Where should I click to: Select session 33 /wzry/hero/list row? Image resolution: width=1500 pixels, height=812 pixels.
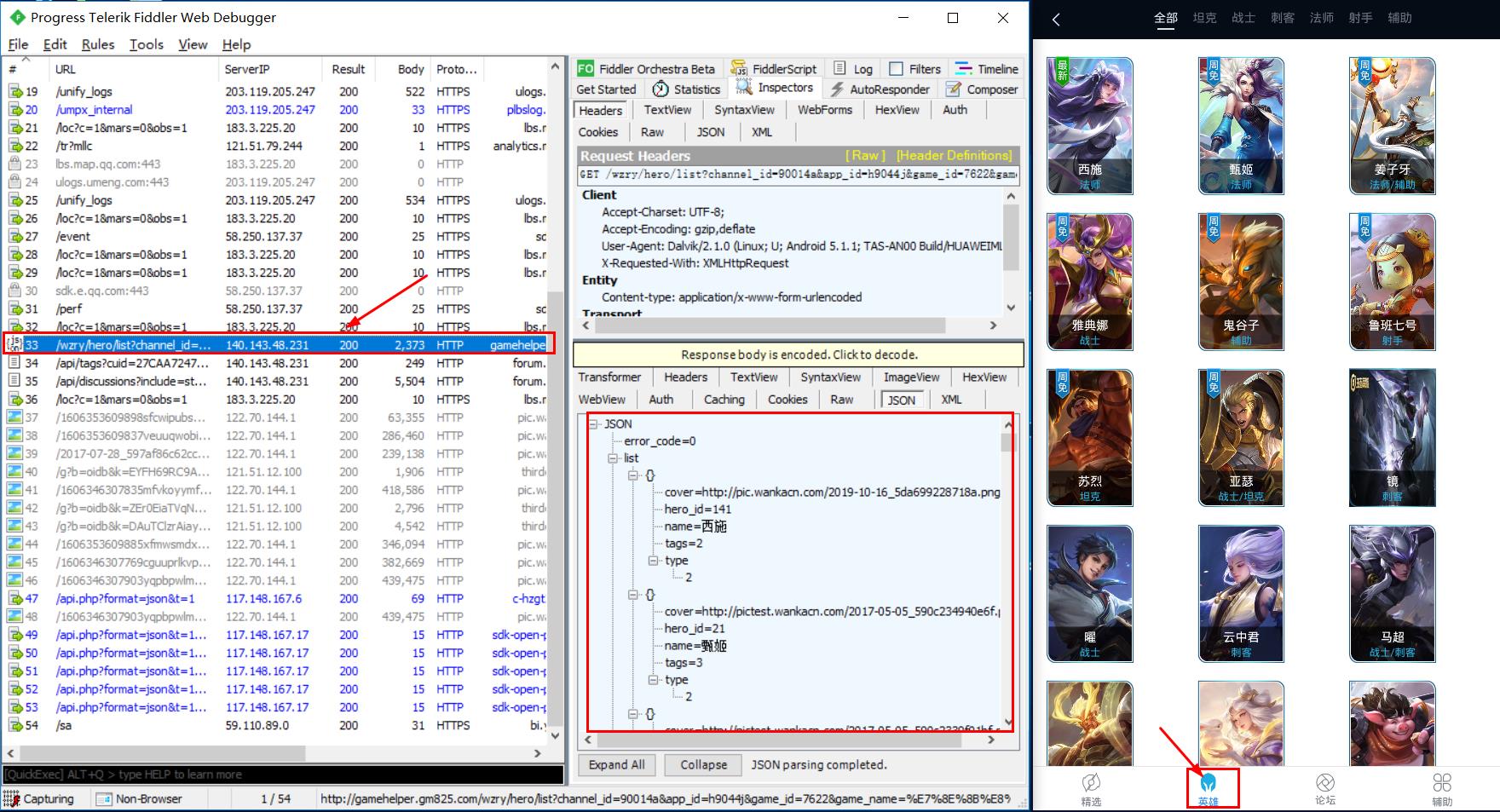[x=277, y=345]
